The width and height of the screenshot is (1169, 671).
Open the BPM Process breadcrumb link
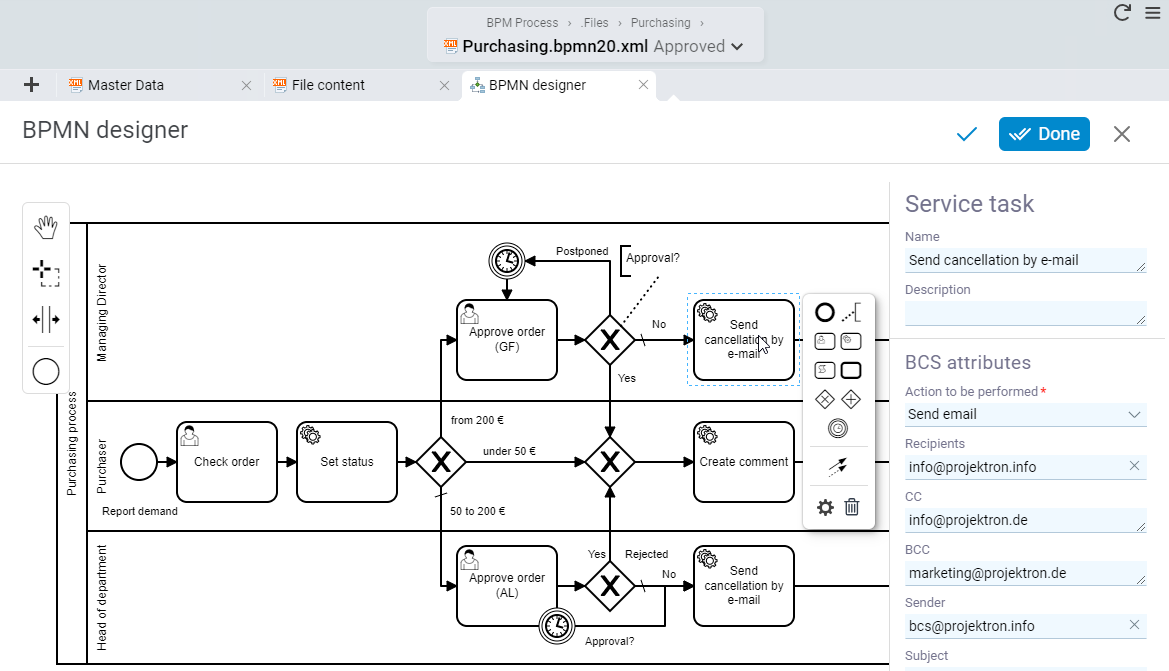click(522, 23)
